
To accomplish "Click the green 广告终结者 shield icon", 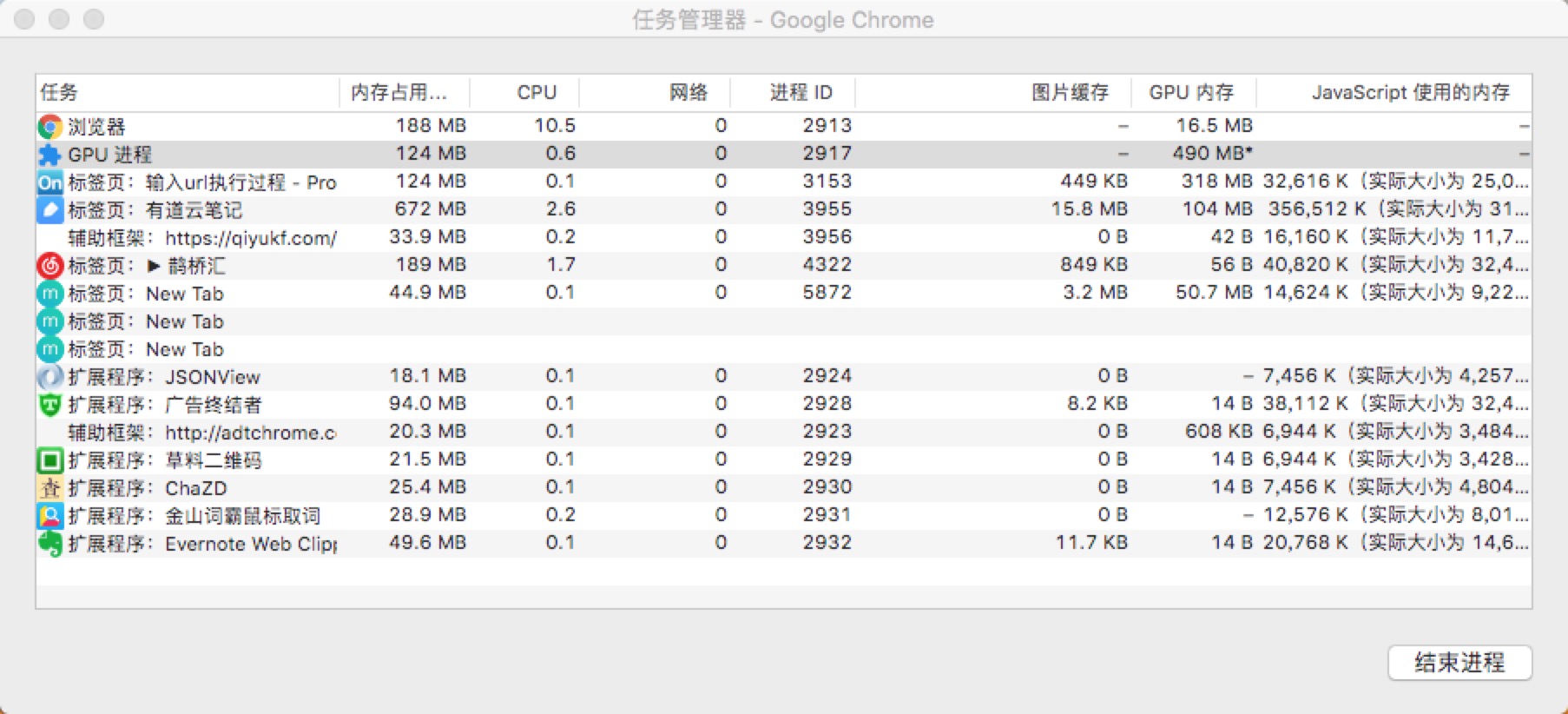I will [49, 405].
